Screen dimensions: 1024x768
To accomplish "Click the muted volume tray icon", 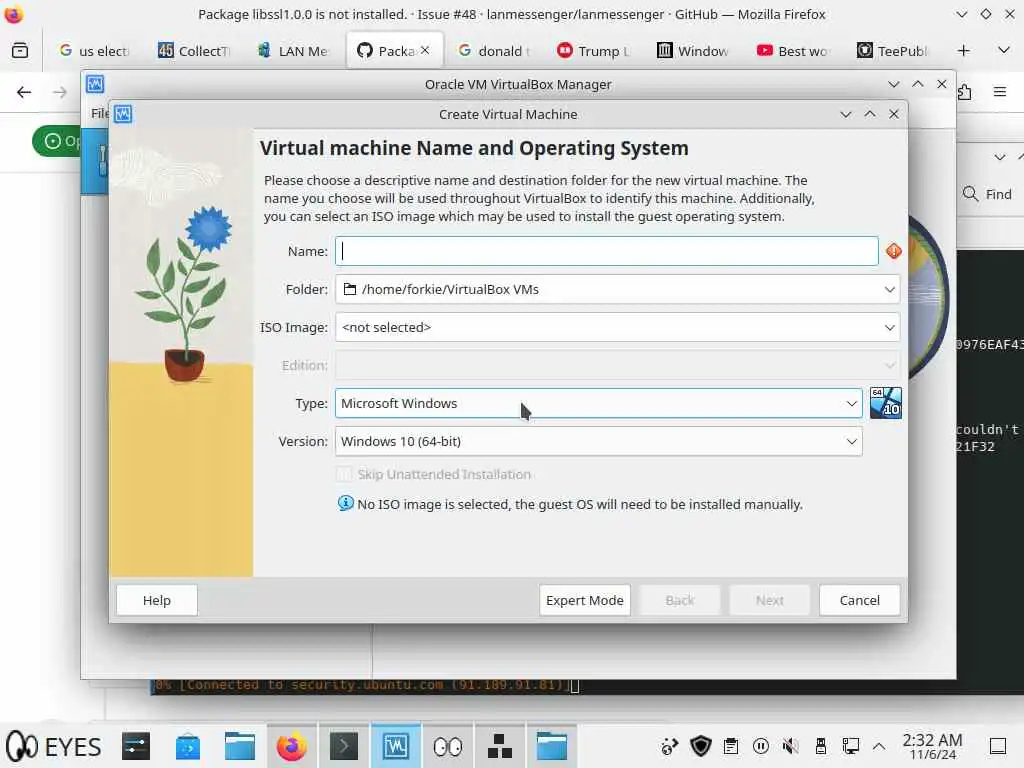I will (791, 746).
